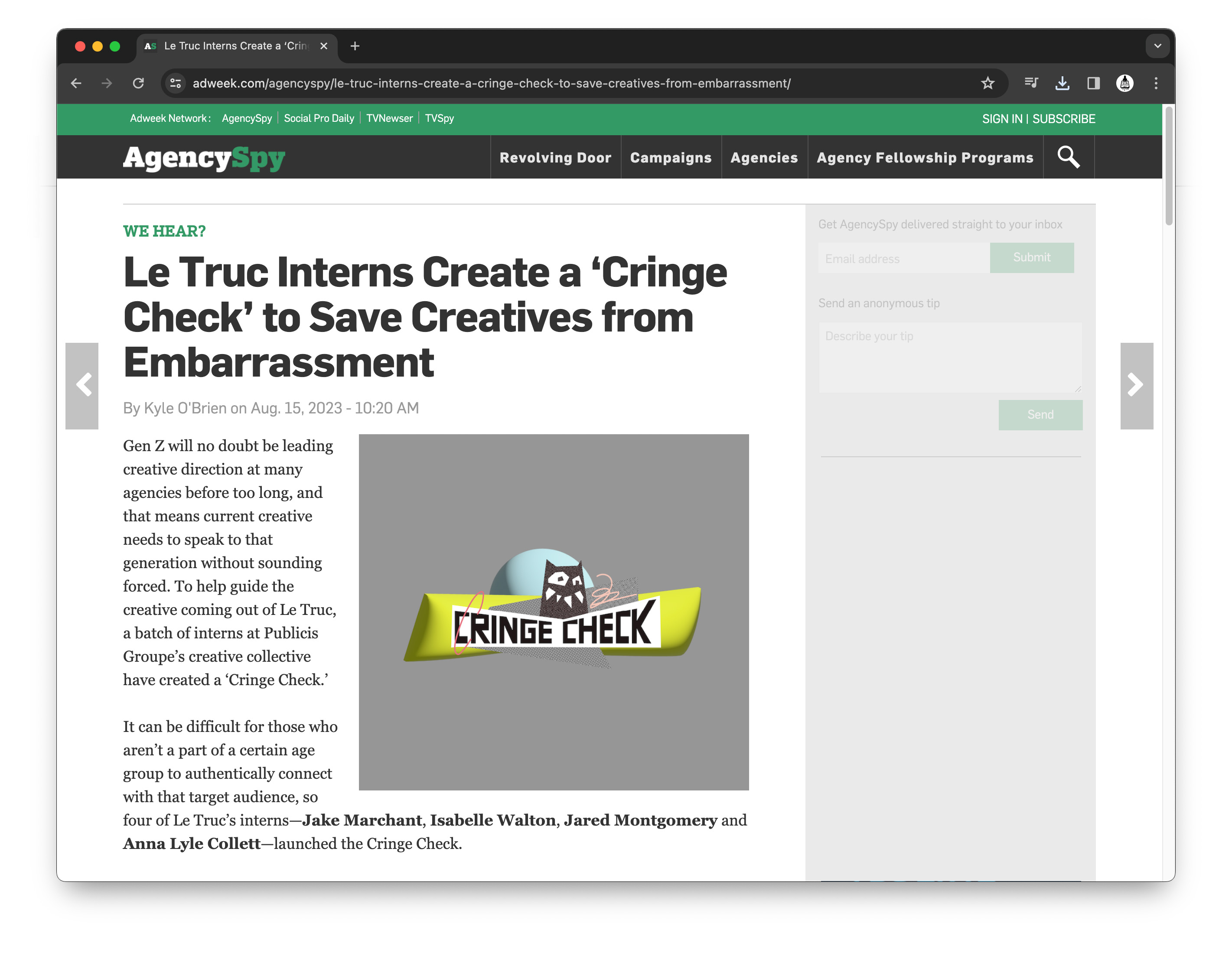Expand the tab search dropdown arrow
Image resolution: width=1232 pixels, height=956 pixels.
click(1157, 46)
